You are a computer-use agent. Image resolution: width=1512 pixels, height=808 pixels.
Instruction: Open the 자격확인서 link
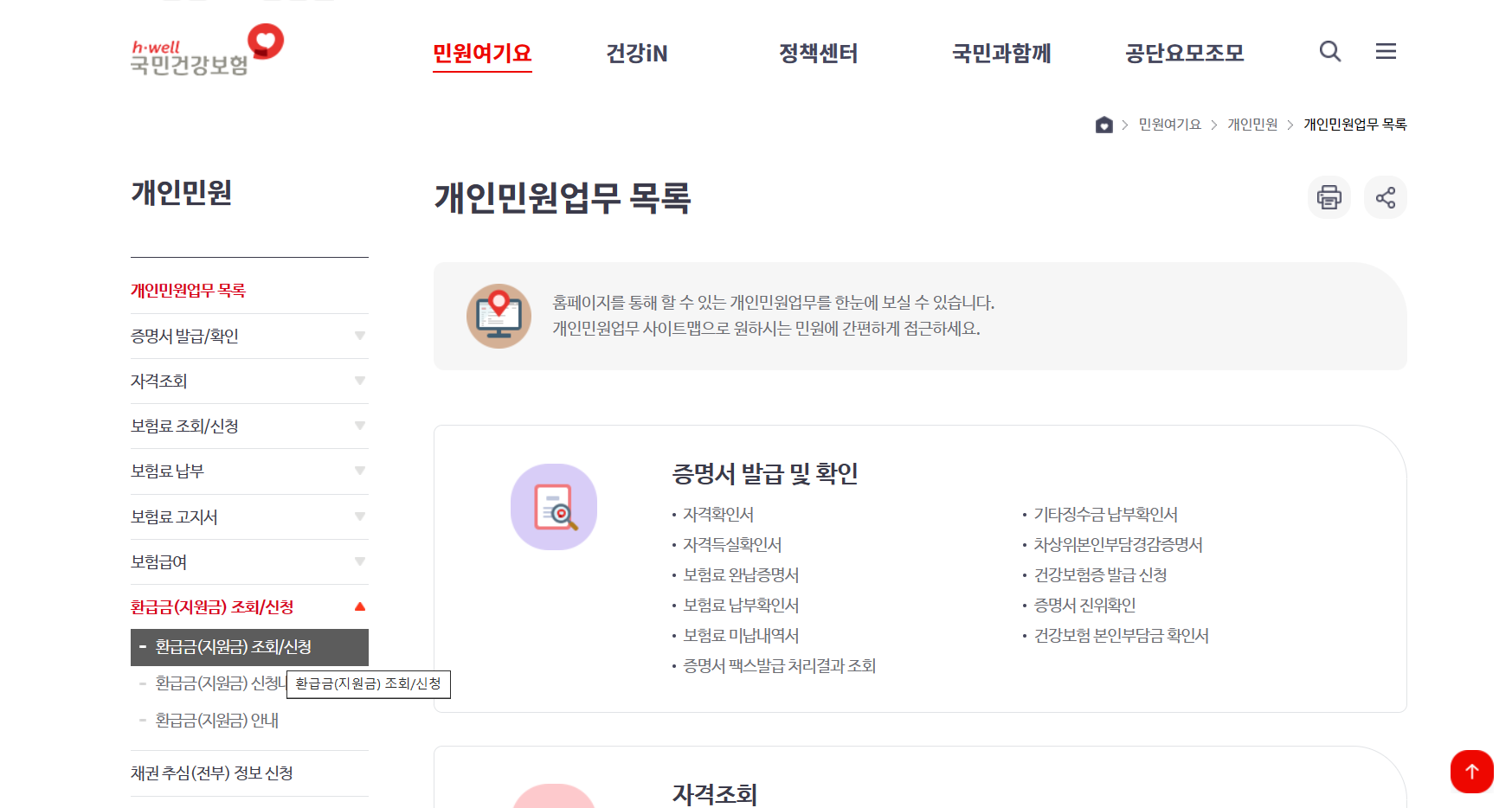coord(717,514)
